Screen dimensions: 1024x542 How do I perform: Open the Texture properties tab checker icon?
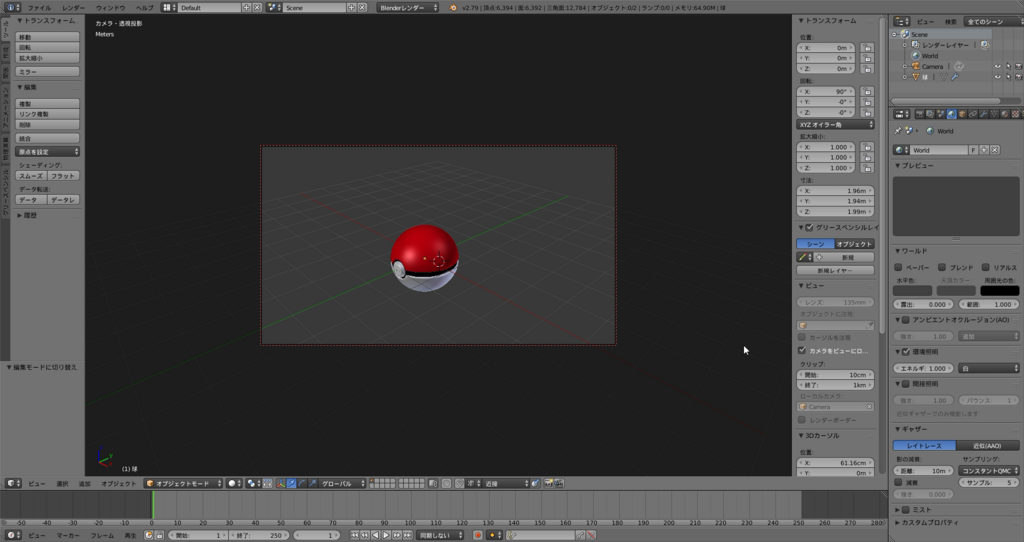click(x=1015, y=114)
